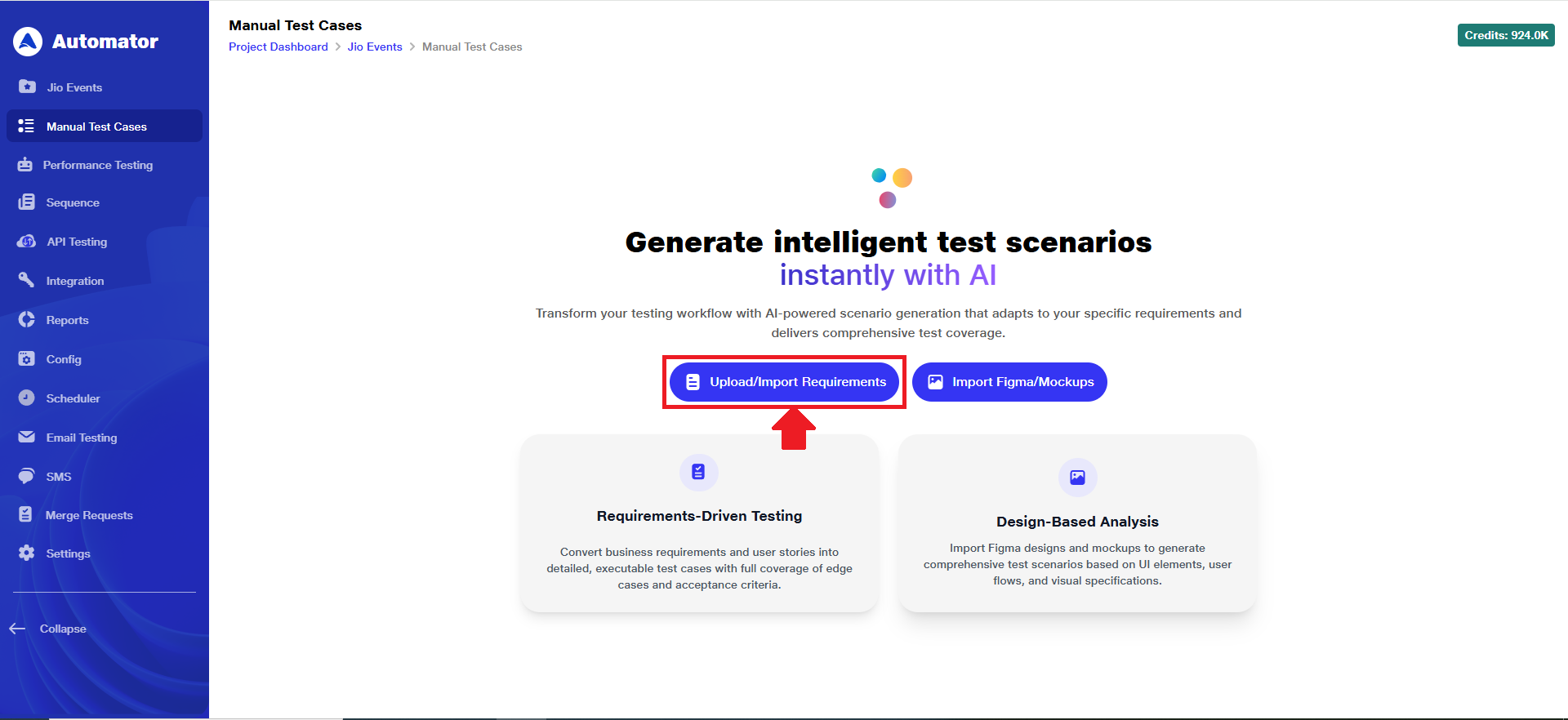
Task: Click the Reports pie chart icon
Action: [26, 319]
